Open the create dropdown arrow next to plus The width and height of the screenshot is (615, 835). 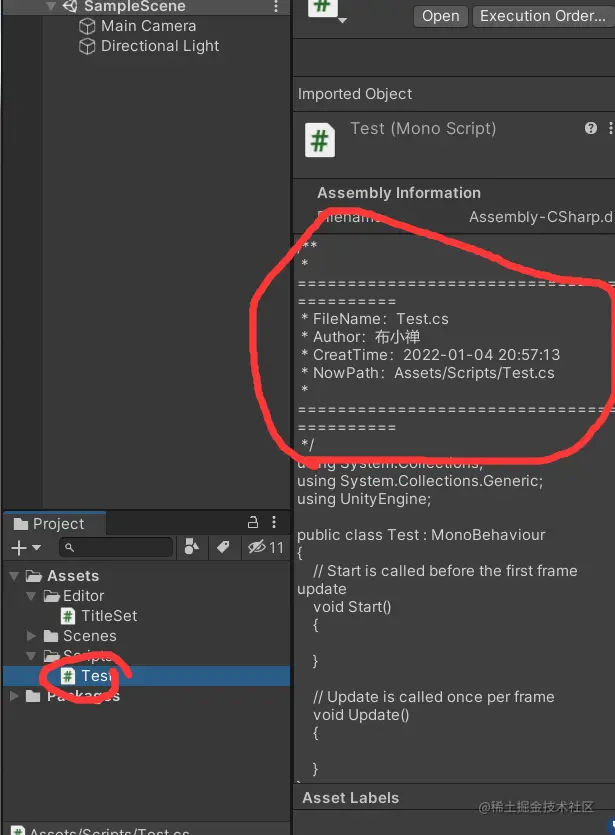click(36, 548)
